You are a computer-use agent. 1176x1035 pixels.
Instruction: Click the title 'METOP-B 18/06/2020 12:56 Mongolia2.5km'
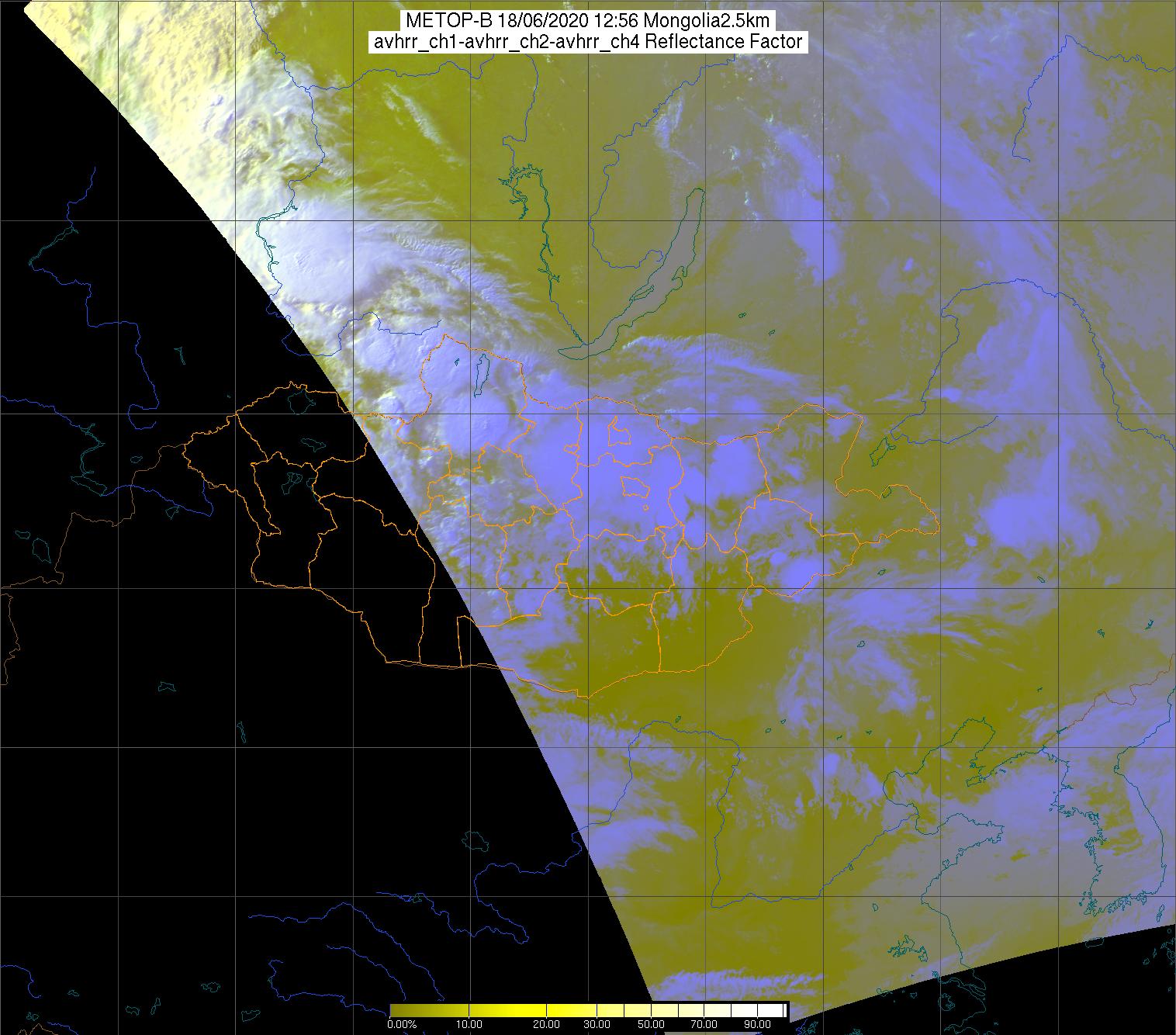coord(588,21)
